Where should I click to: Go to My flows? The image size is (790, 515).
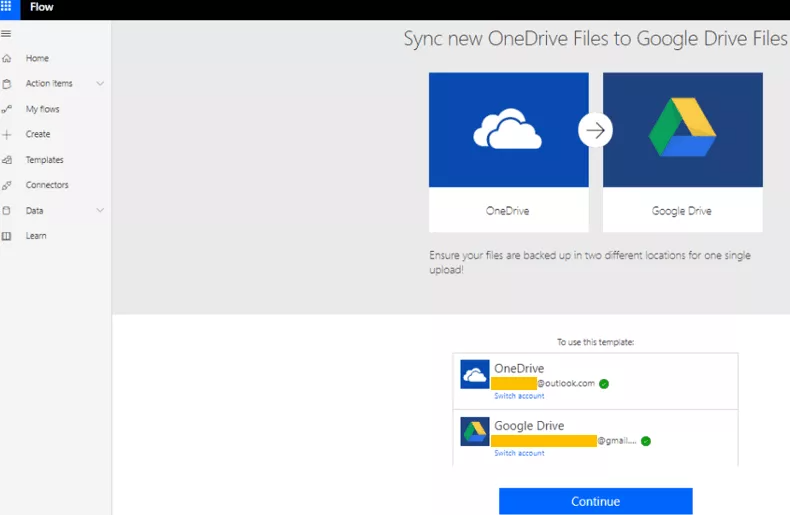tap(42, 109)
